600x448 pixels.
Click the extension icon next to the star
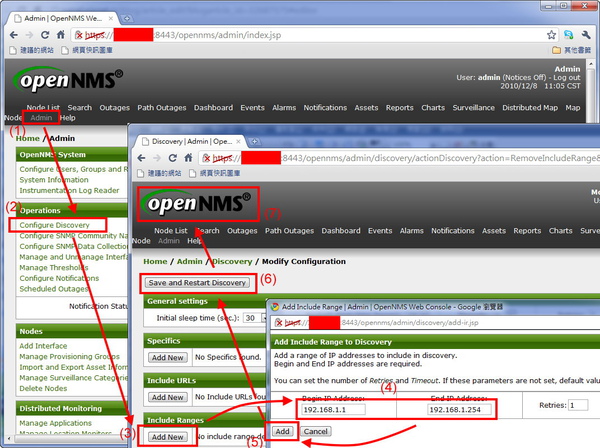coord(569,35)
